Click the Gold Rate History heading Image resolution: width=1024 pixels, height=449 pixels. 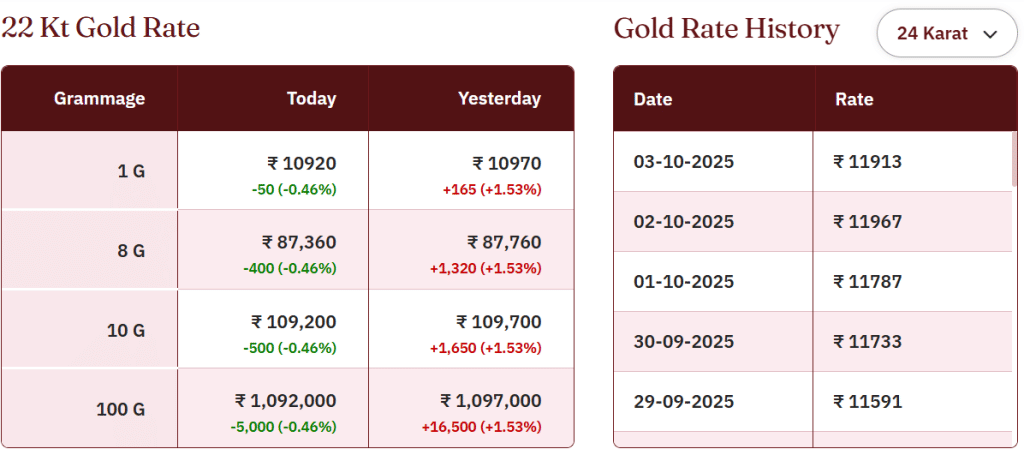(x=726, y=29)
